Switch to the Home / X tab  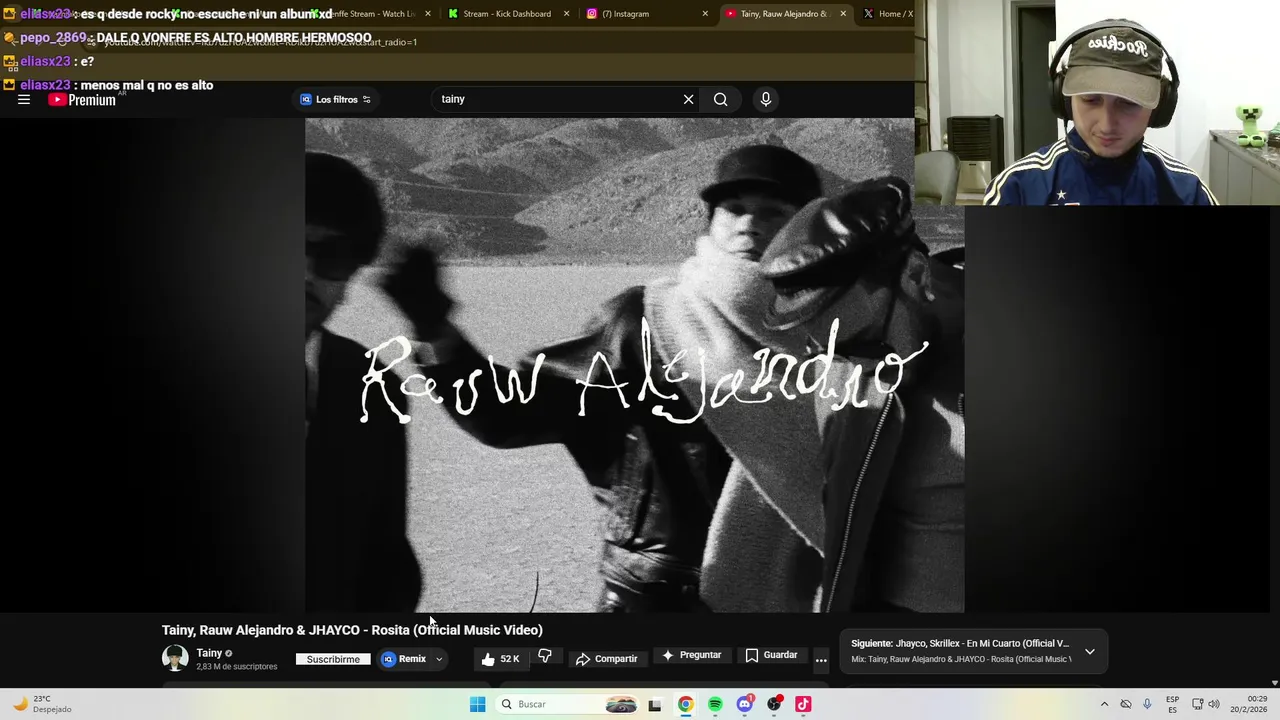889,14
